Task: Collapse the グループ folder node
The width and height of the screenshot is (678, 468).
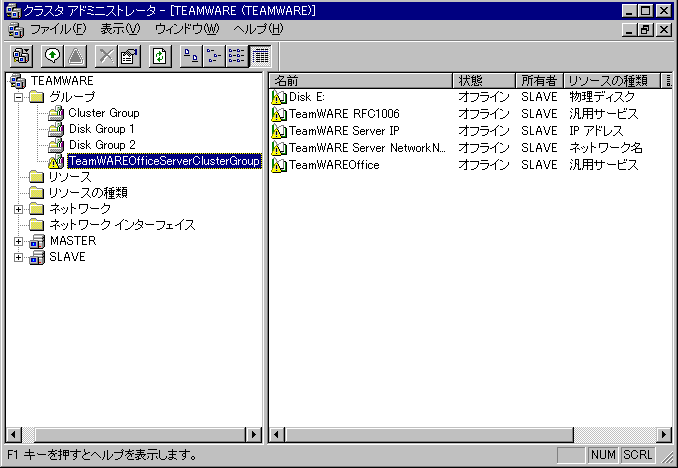Action: click(18, 97)
